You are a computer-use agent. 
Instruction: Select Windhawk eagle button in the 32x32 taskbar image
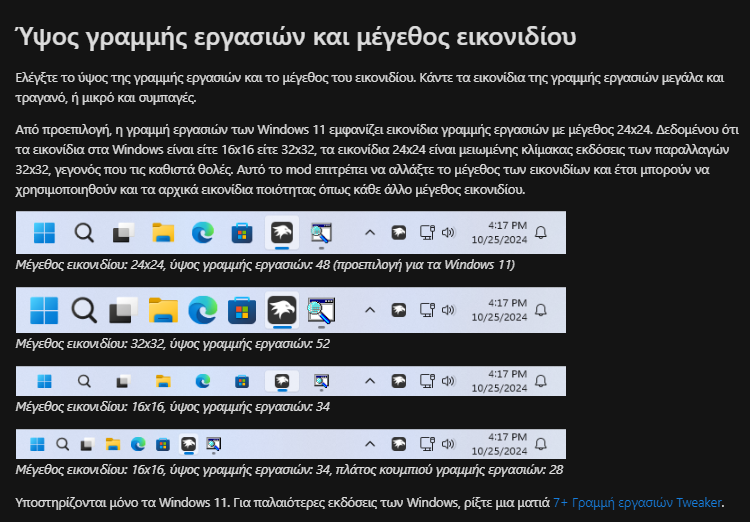click(282, 310)
